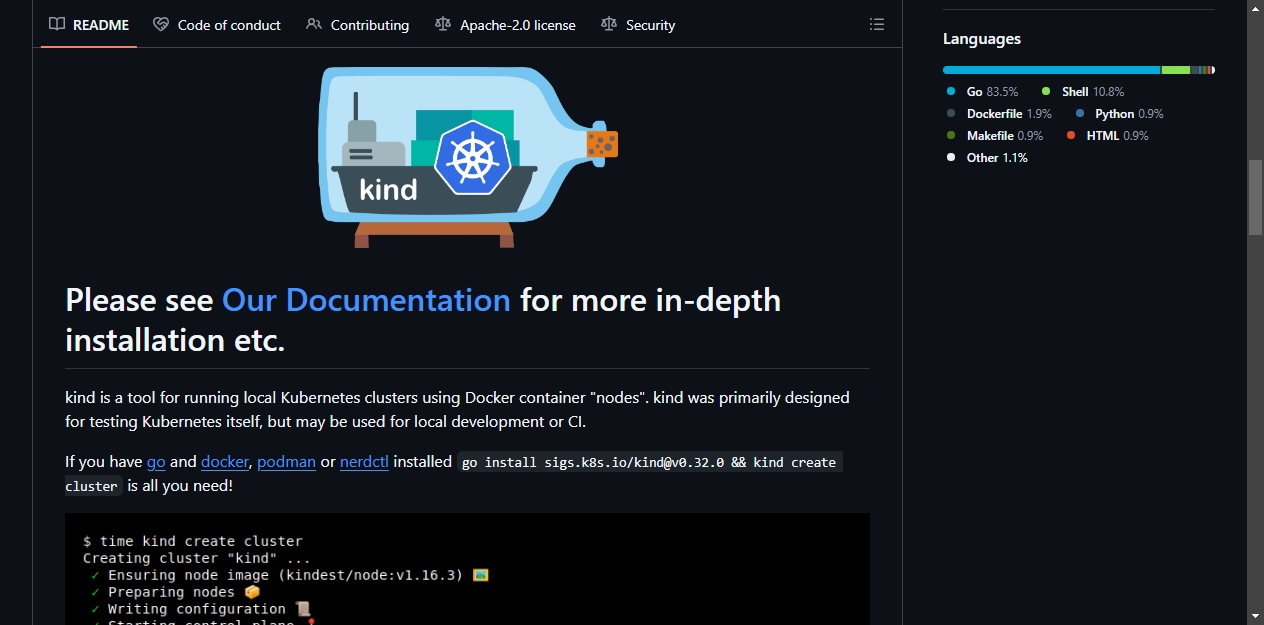
Task: Click the '$ time kind create cluster' line
Action: 193,541
